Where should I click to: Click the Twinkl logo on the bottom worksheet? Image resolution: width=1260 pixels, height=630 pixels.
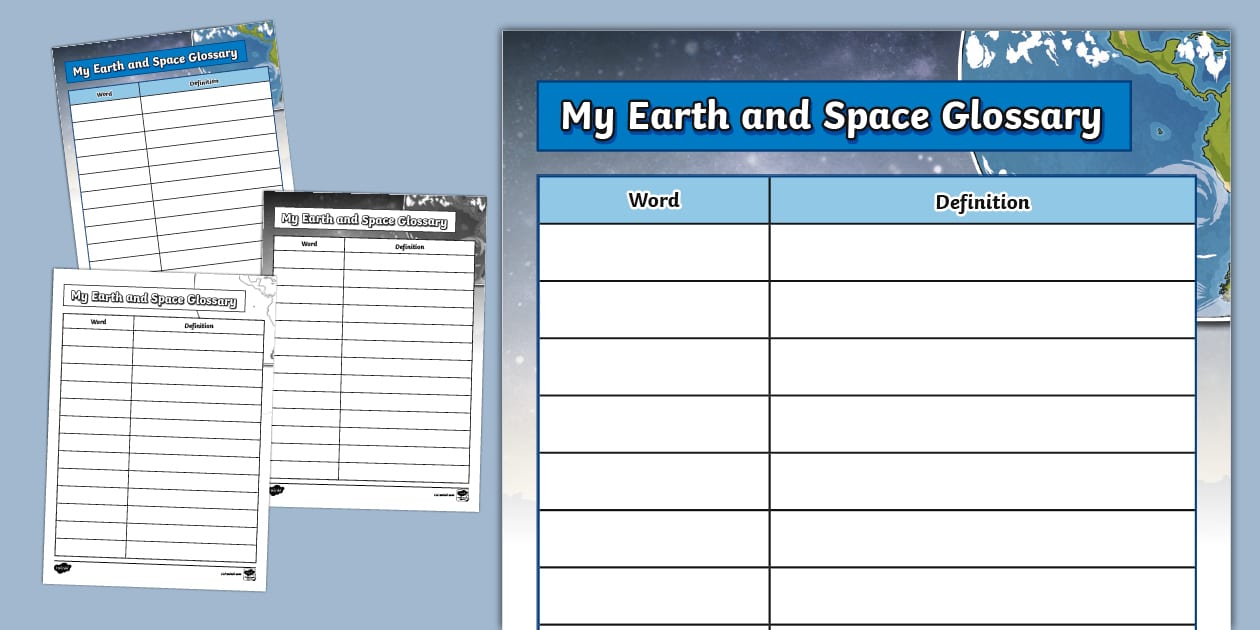tap(61, 568)
